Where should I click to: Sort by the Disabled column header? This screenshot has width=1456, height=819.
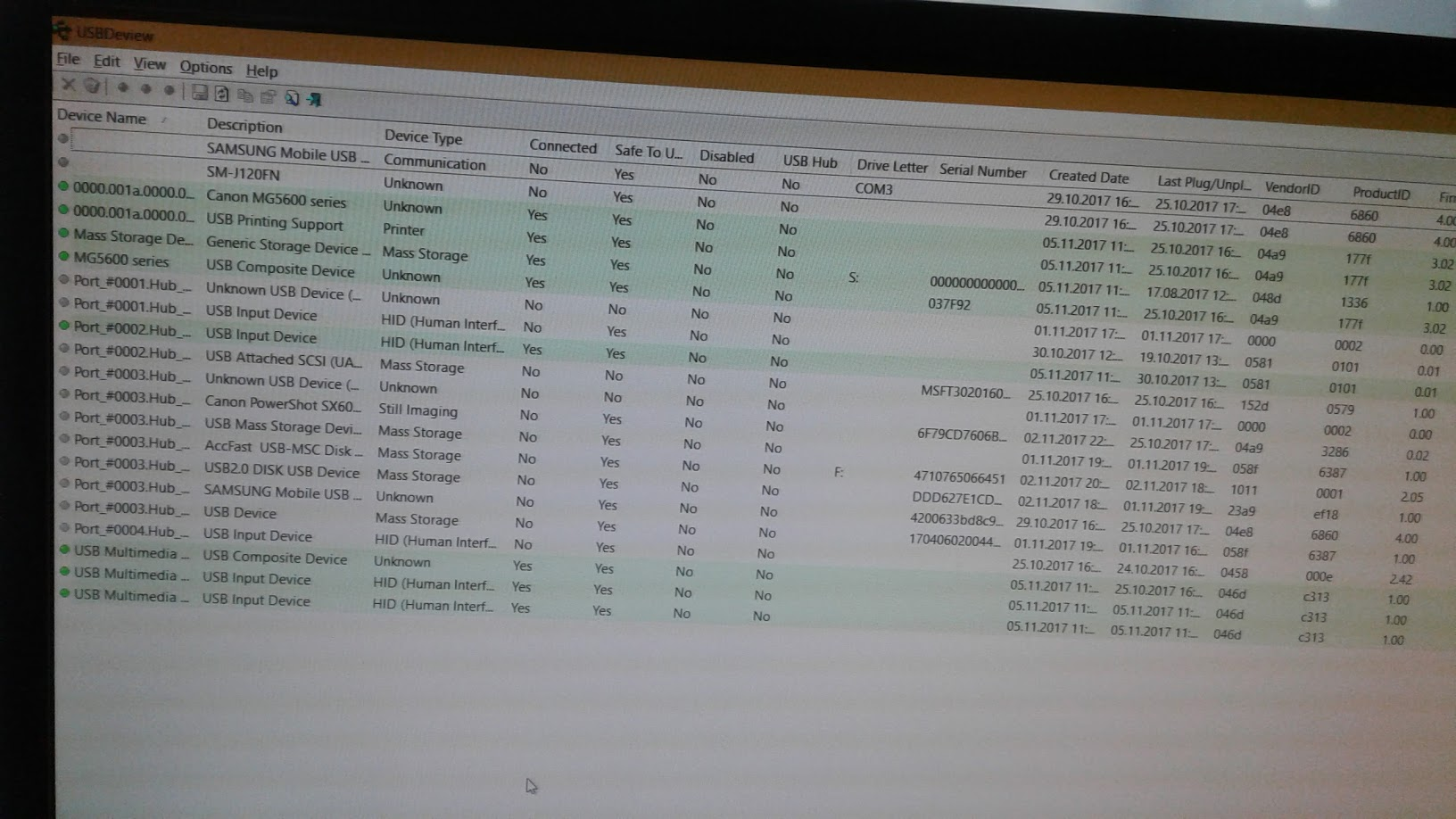[x=726, y=156]
